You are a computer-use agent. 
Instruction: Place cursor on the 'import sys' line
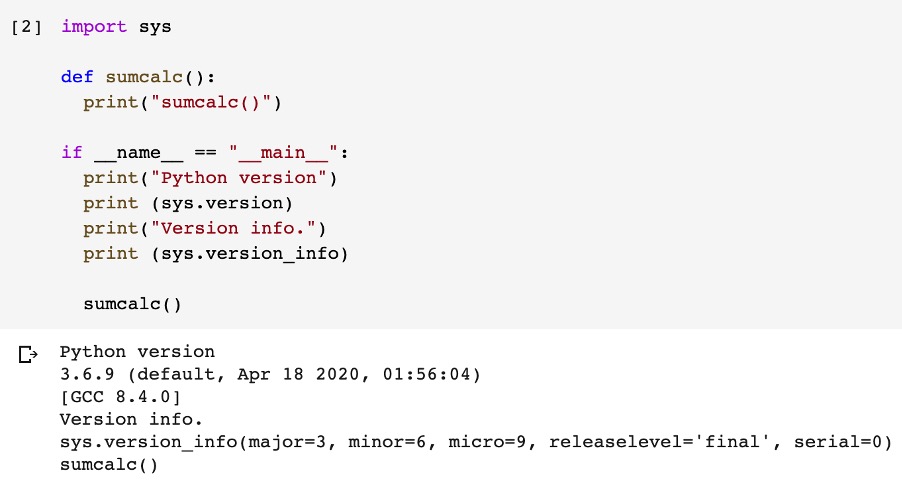click(116, 27)
